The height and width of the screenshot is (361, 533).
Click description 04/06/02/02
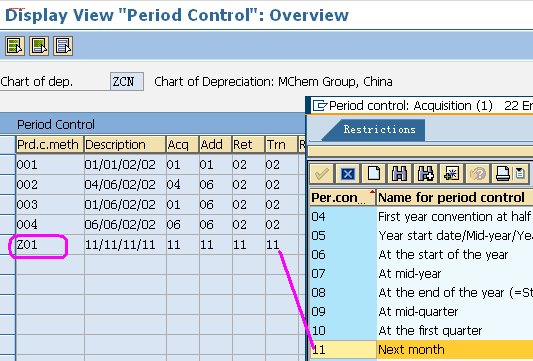[125, 185]
